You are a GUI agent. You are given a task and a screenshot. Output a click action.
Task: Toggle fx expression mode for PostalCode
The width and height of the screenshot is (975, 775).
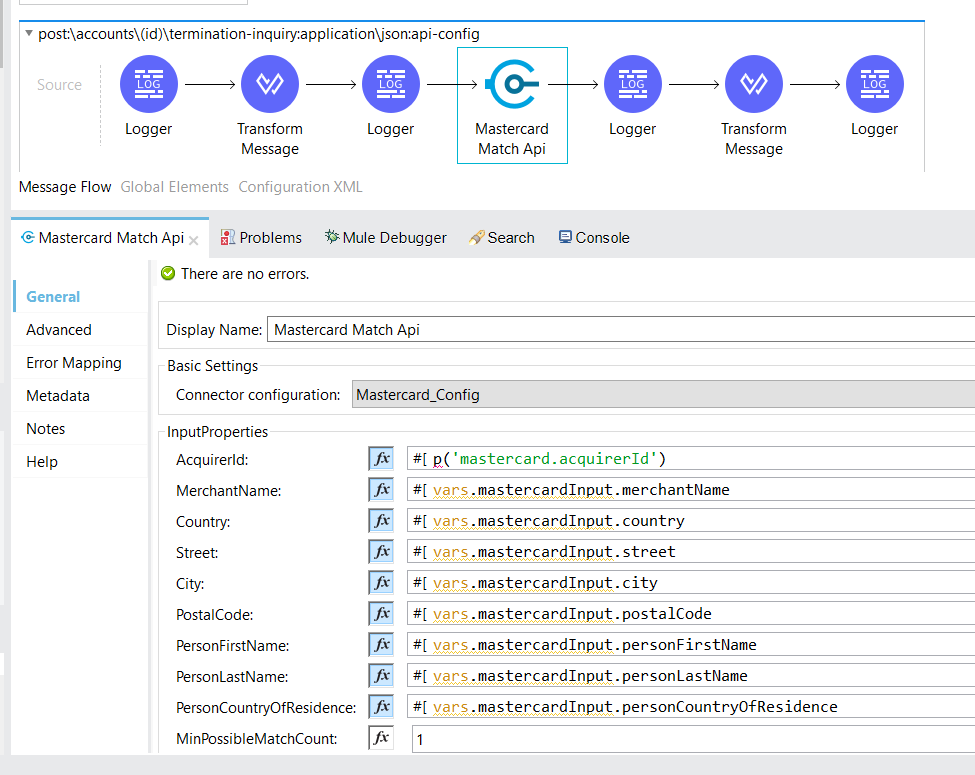[381, 614]
